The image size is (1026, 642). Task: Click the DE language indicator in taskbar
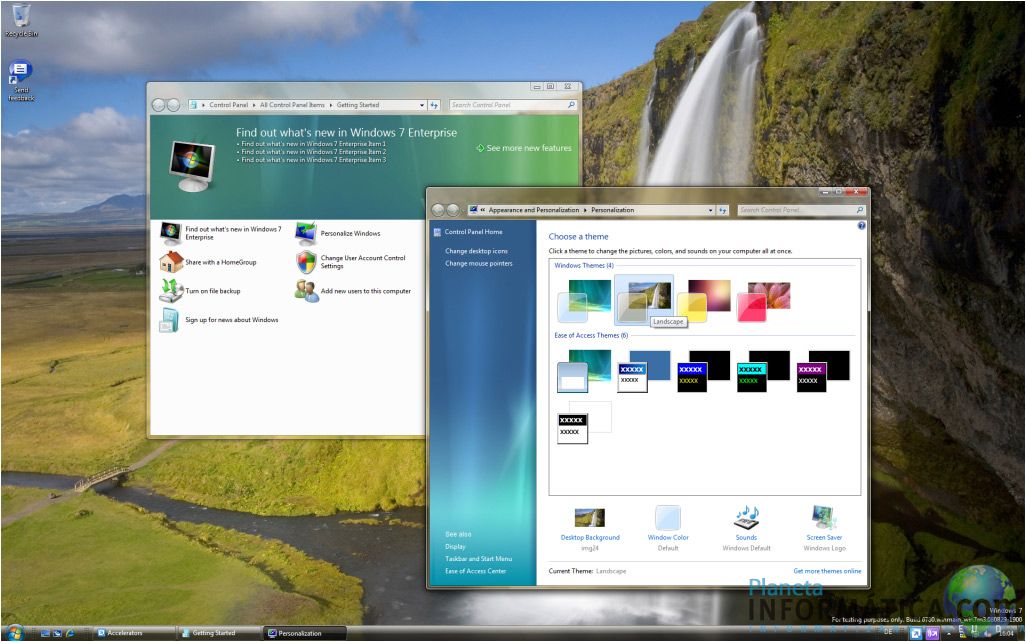(888, 632)
